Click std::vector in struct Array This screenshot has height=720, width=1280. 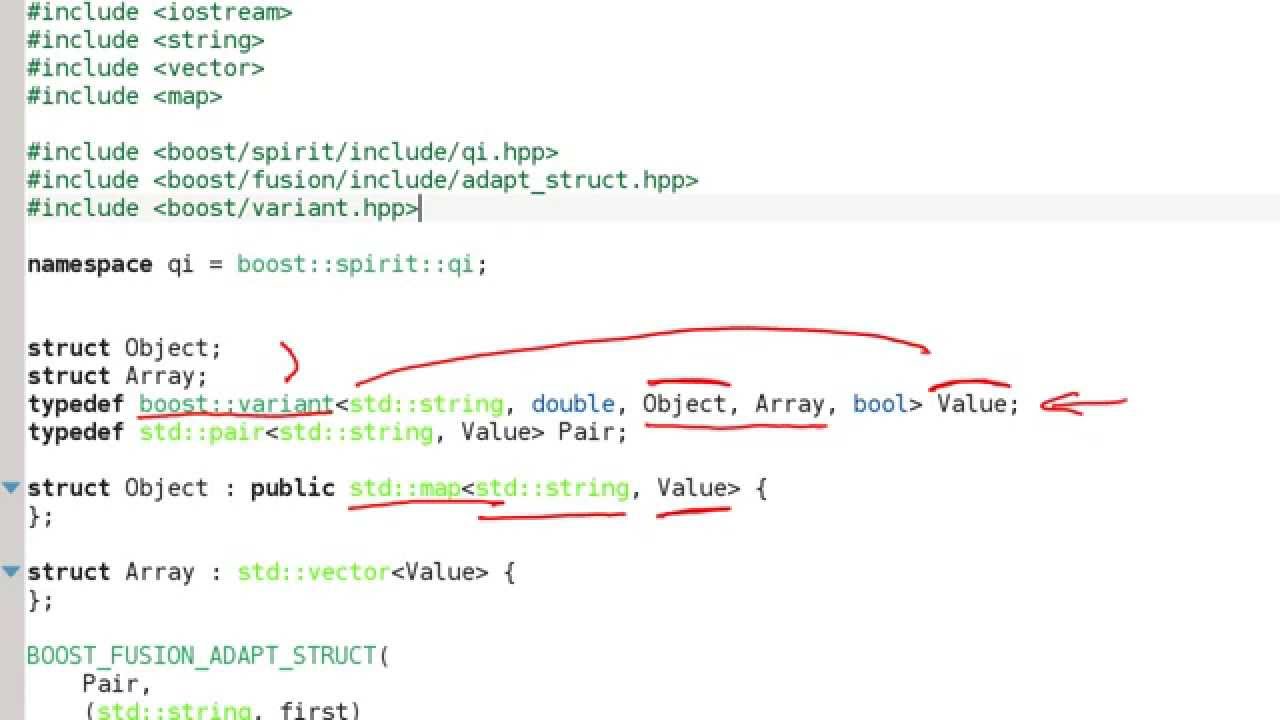pyautogui.click(x=313, y=572)
